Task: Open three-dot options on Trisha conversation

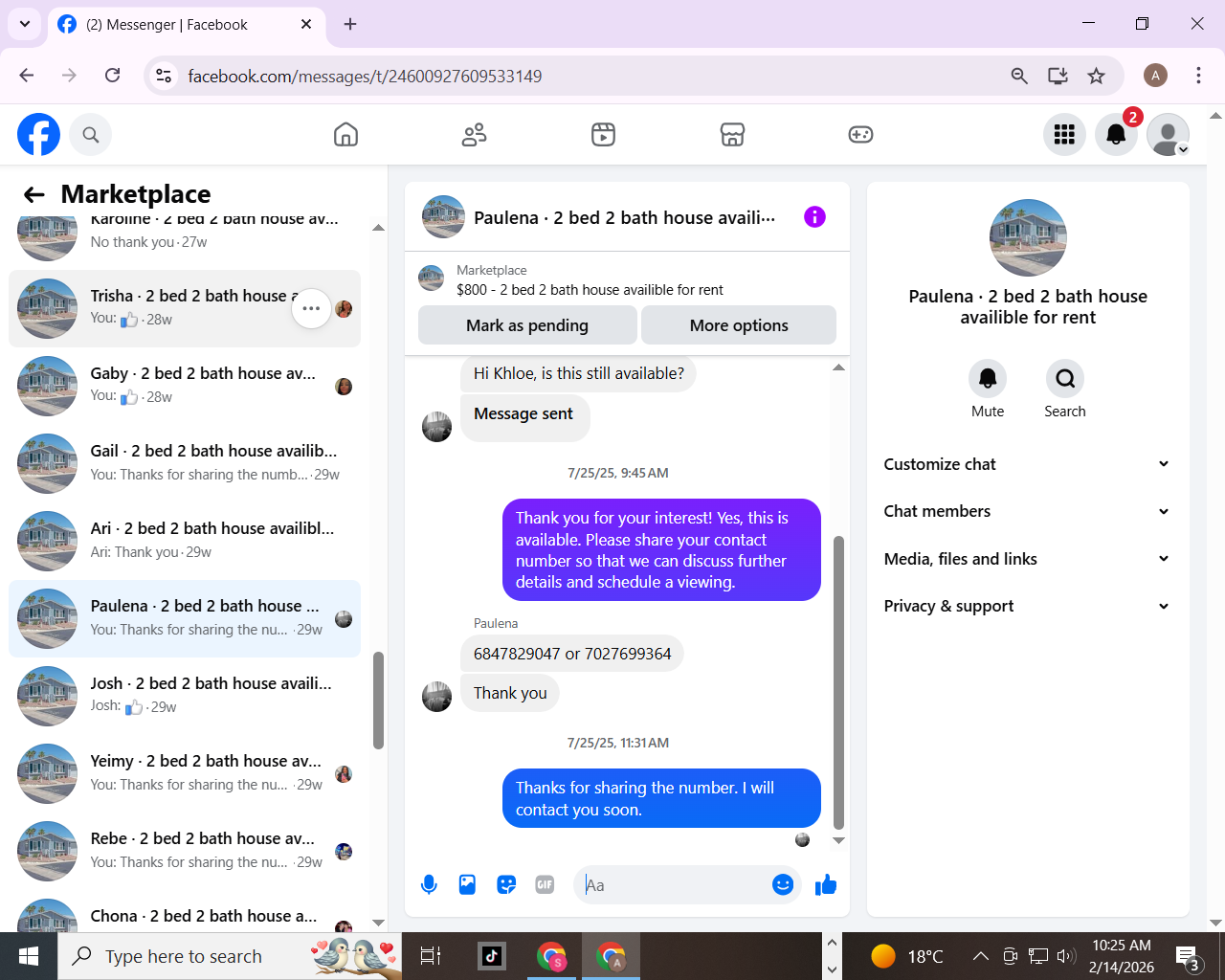Action: pos(311,308)
